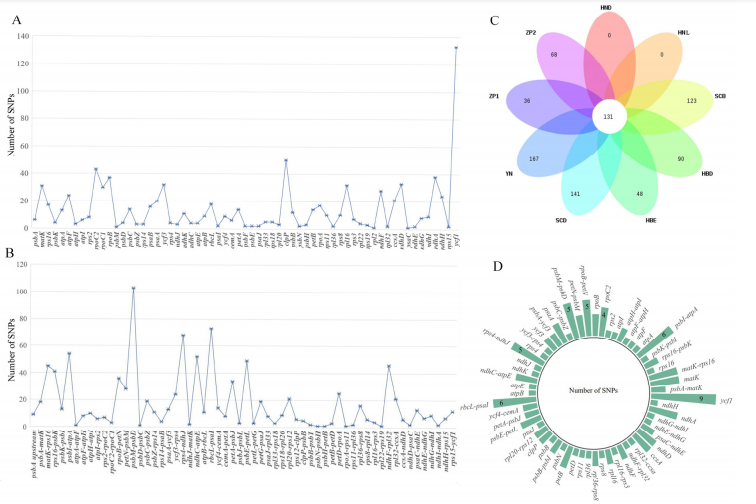Click the ycf1 peak marker in panel A
The height and width of the screenshot is (504, 756).
tap(456, 48)
